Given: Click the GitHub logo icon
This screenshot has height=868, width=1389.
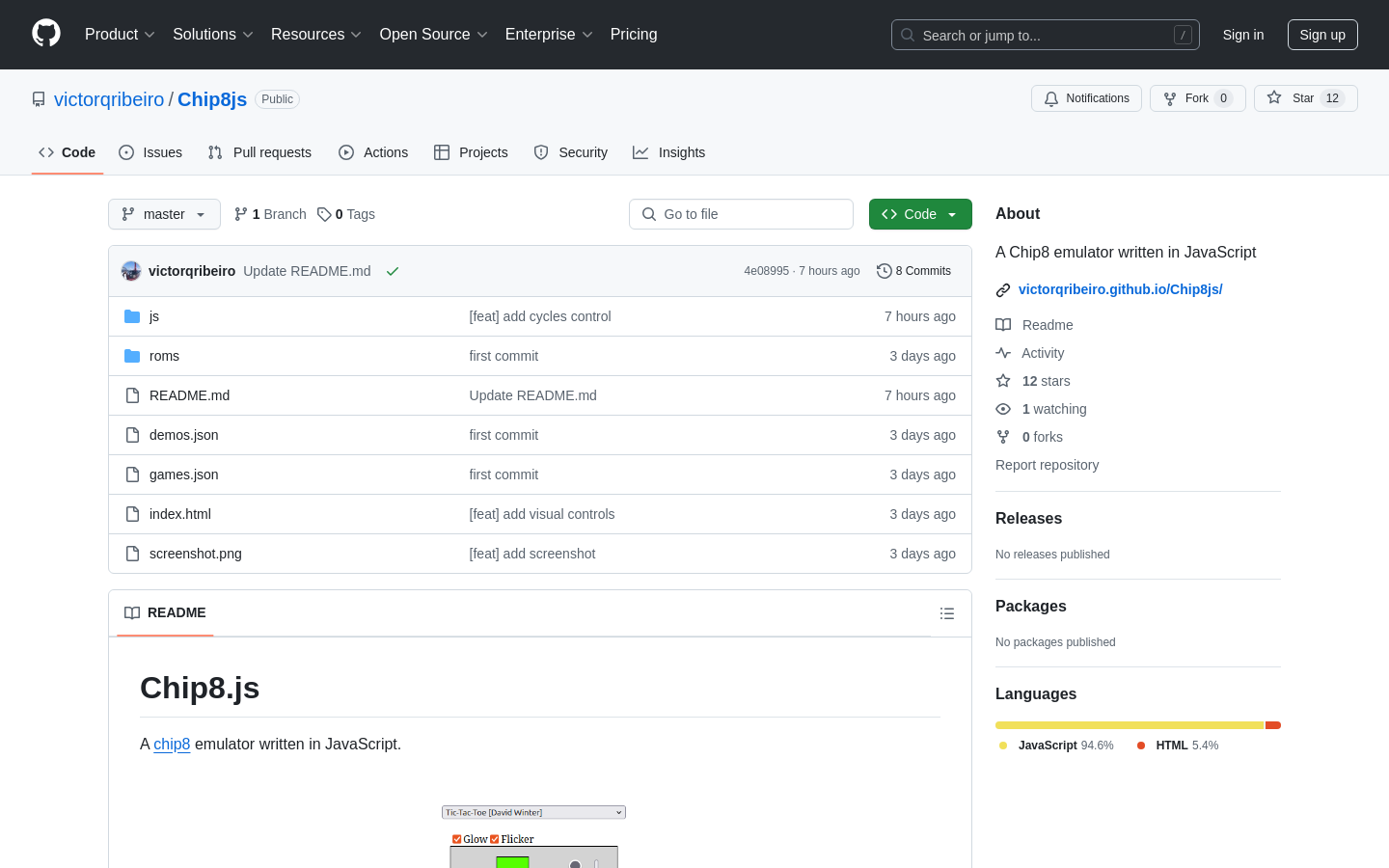Looking at the screenshot, I should click(x=46, y=34).
